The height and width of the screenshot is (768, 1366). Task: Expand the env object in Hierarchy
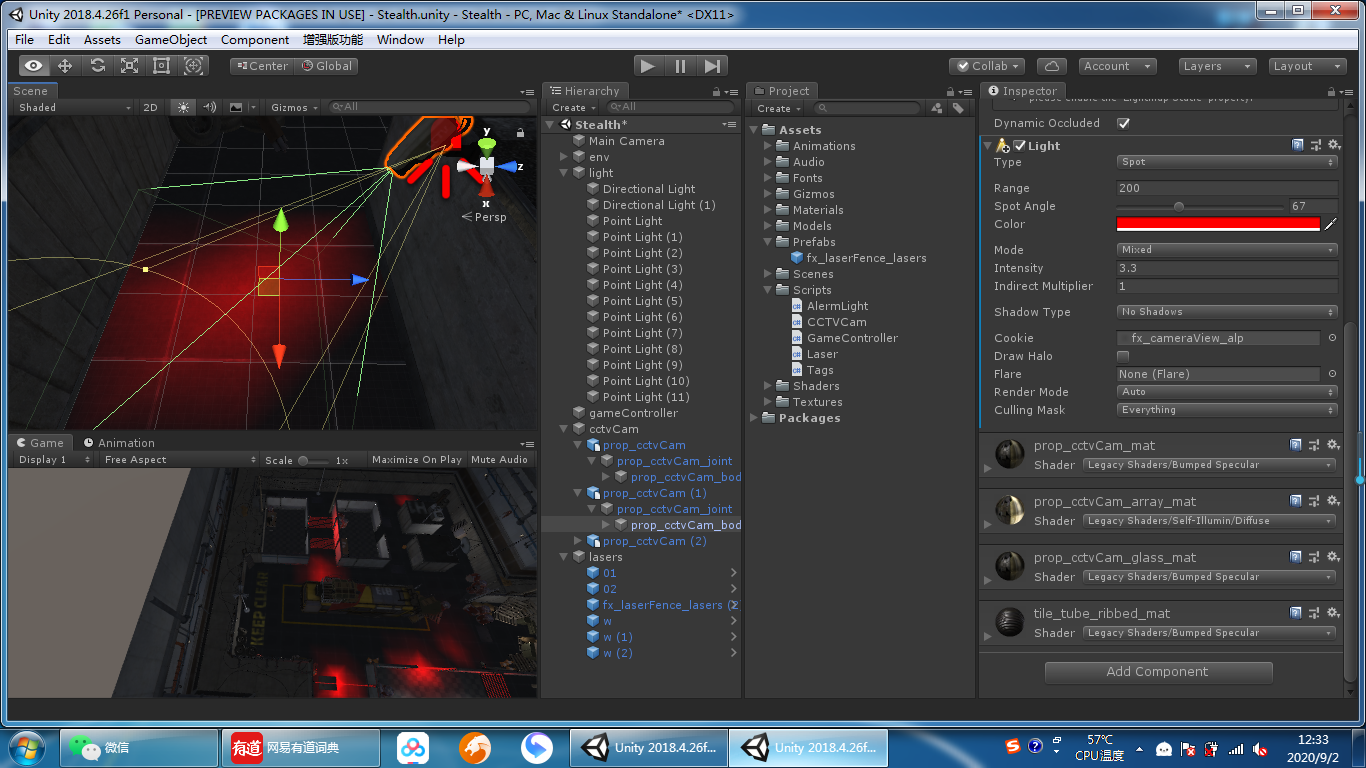565,157
